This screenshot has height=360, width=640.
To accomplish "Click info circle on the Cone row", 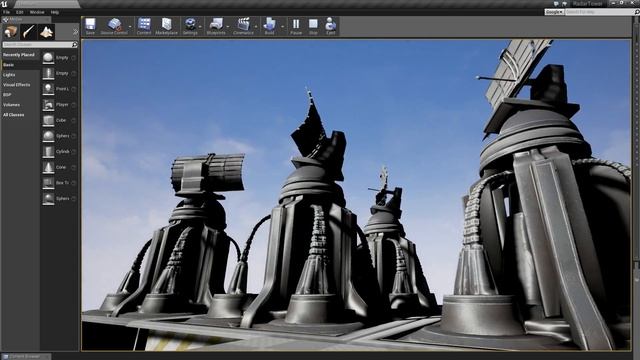I will (x=74, y=167).
